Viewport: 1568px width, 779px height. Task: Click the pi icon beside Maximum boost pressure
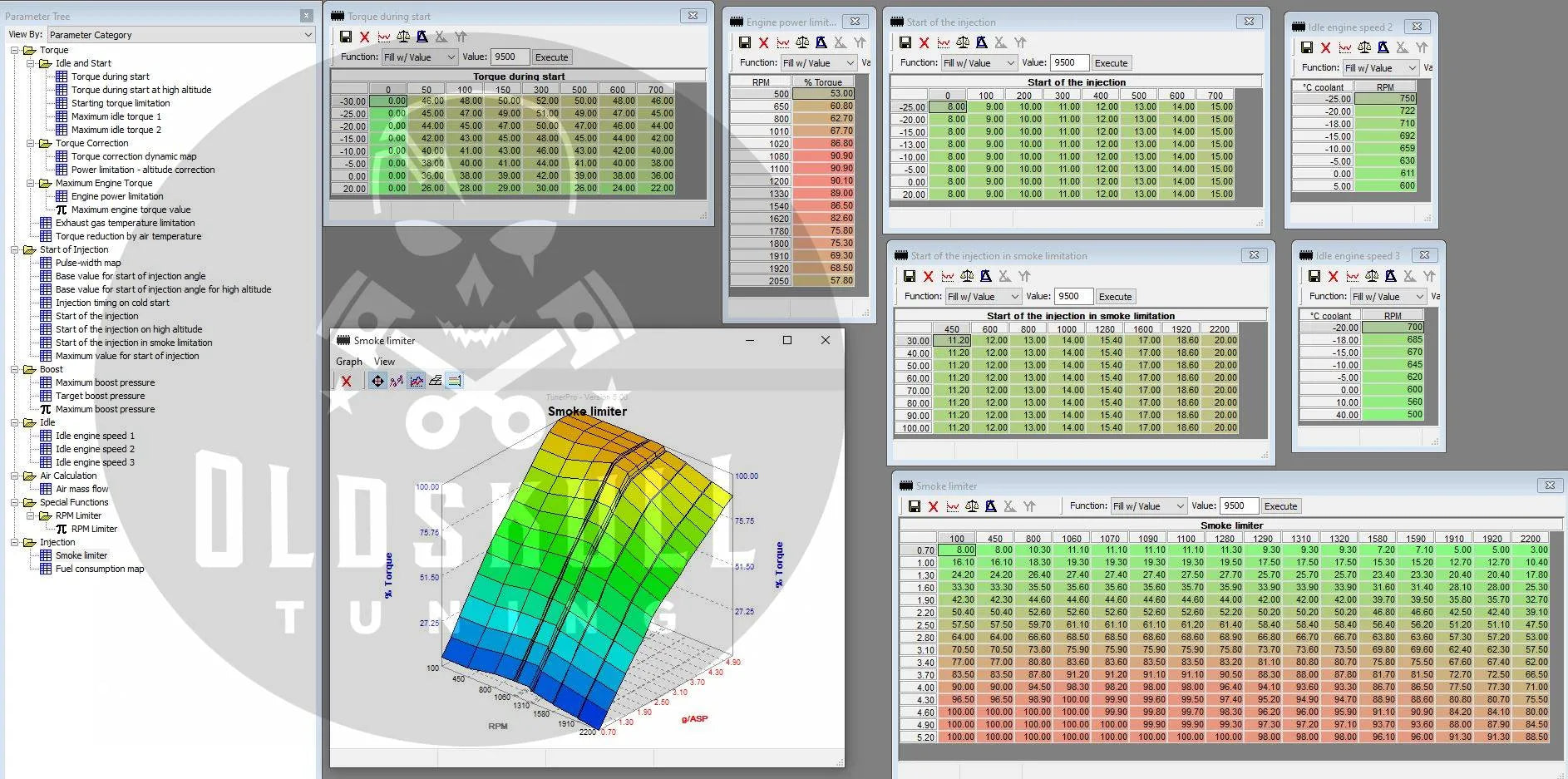point(46,409)
